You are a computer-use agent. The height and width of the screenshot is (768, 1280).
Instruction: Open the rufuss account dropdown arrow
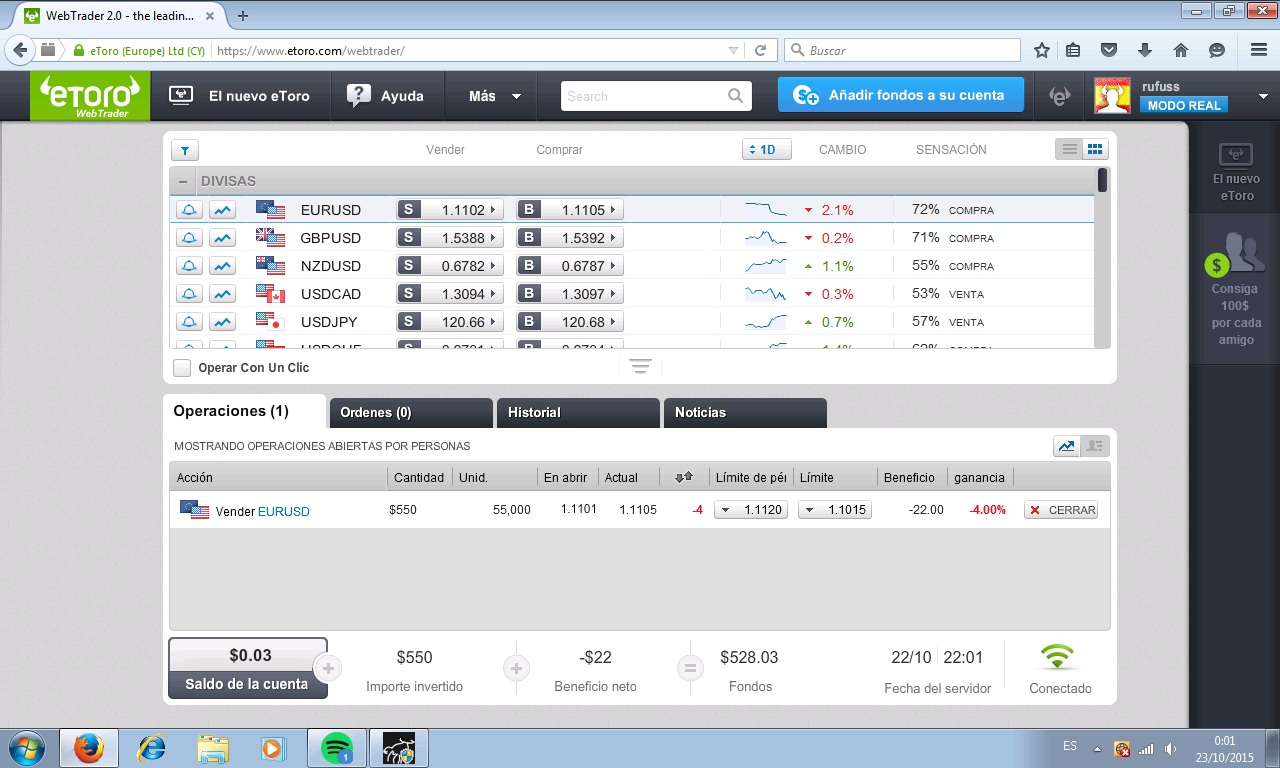pyautogui.click(x=1263, y=97)
